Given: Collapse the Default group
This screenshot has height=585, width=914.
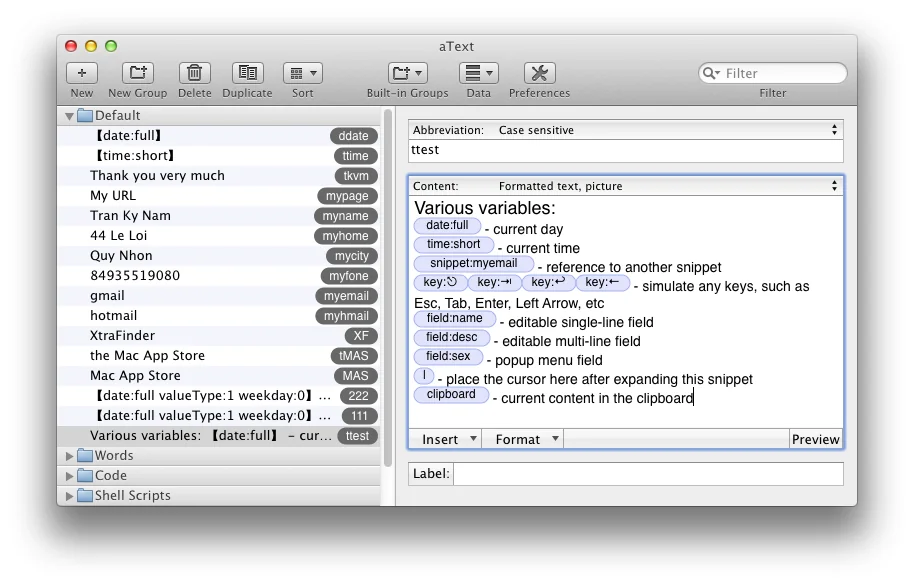Looking at the screenshot, I should [x=69, y=115].
